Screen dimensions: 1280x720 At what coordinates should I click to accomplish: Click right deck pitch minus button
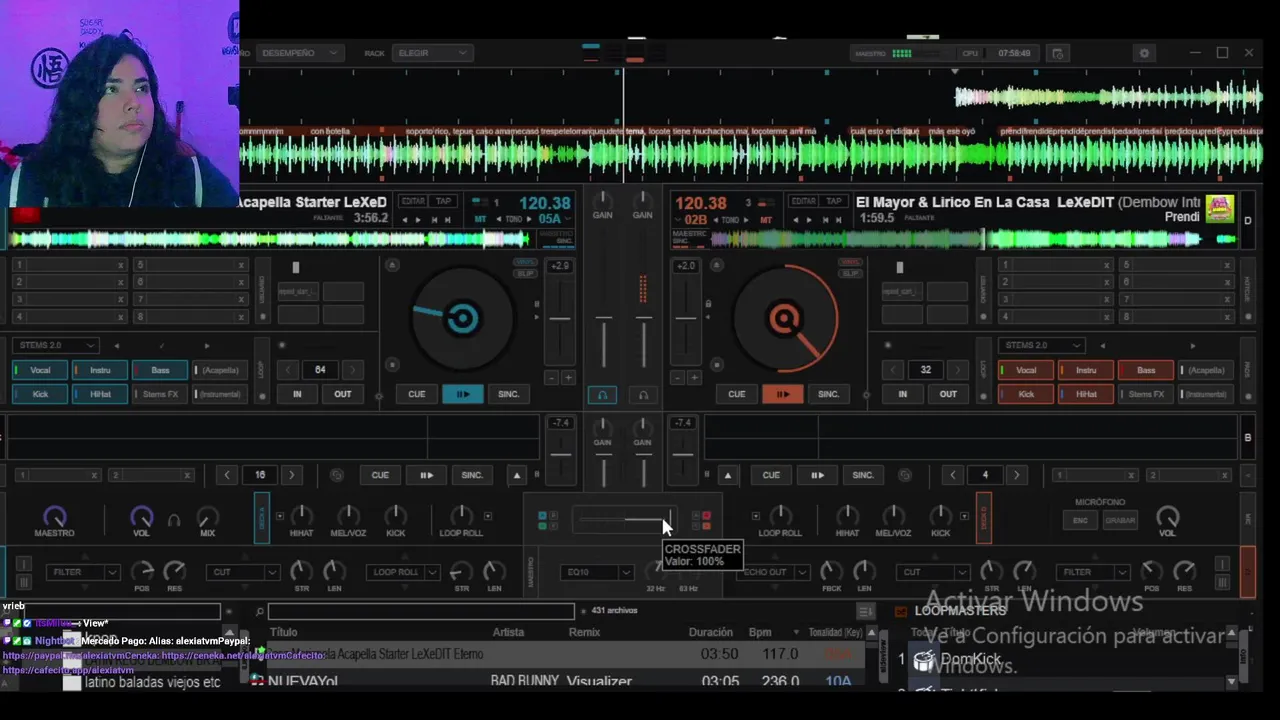pyautogui.click(x=677, y=378)
